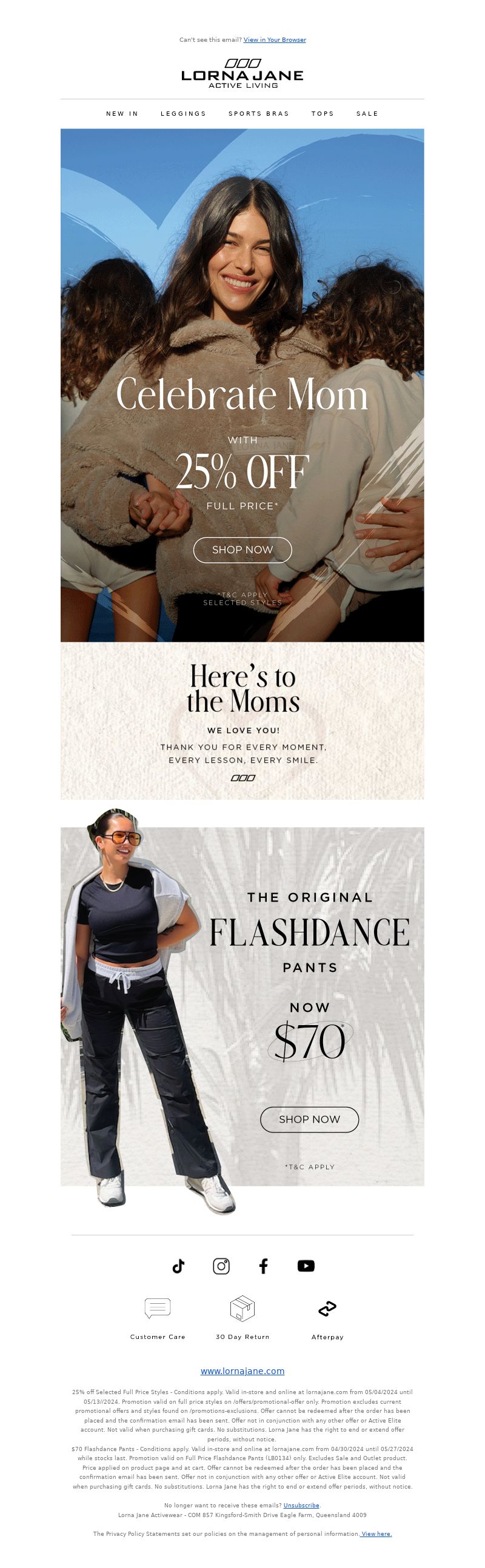485x1568 pixels.
Task: Click the Lorna Jane Active Living logo
Action: point(242,75)
